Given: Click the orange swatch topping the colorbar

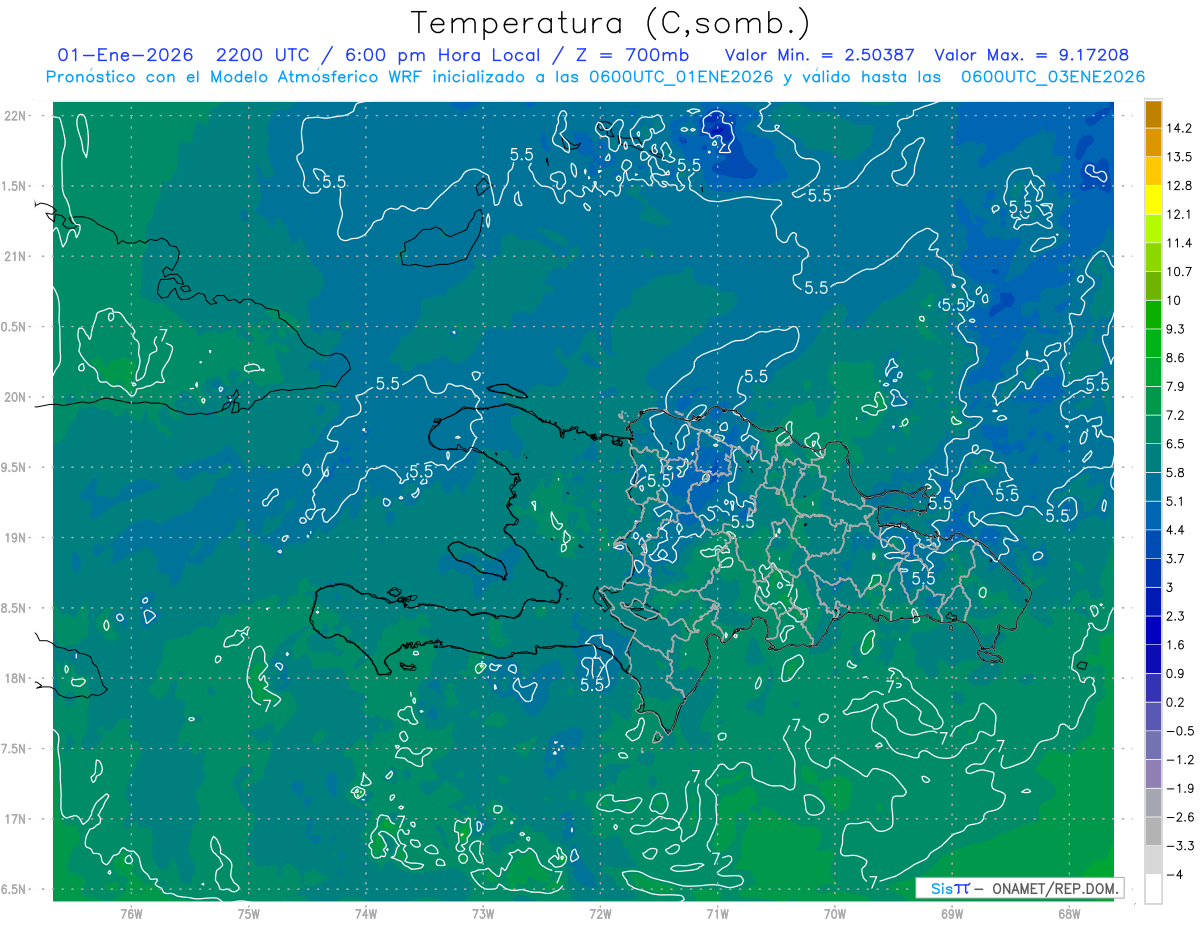Looking at the screenshot, I should pos(1153,115).
